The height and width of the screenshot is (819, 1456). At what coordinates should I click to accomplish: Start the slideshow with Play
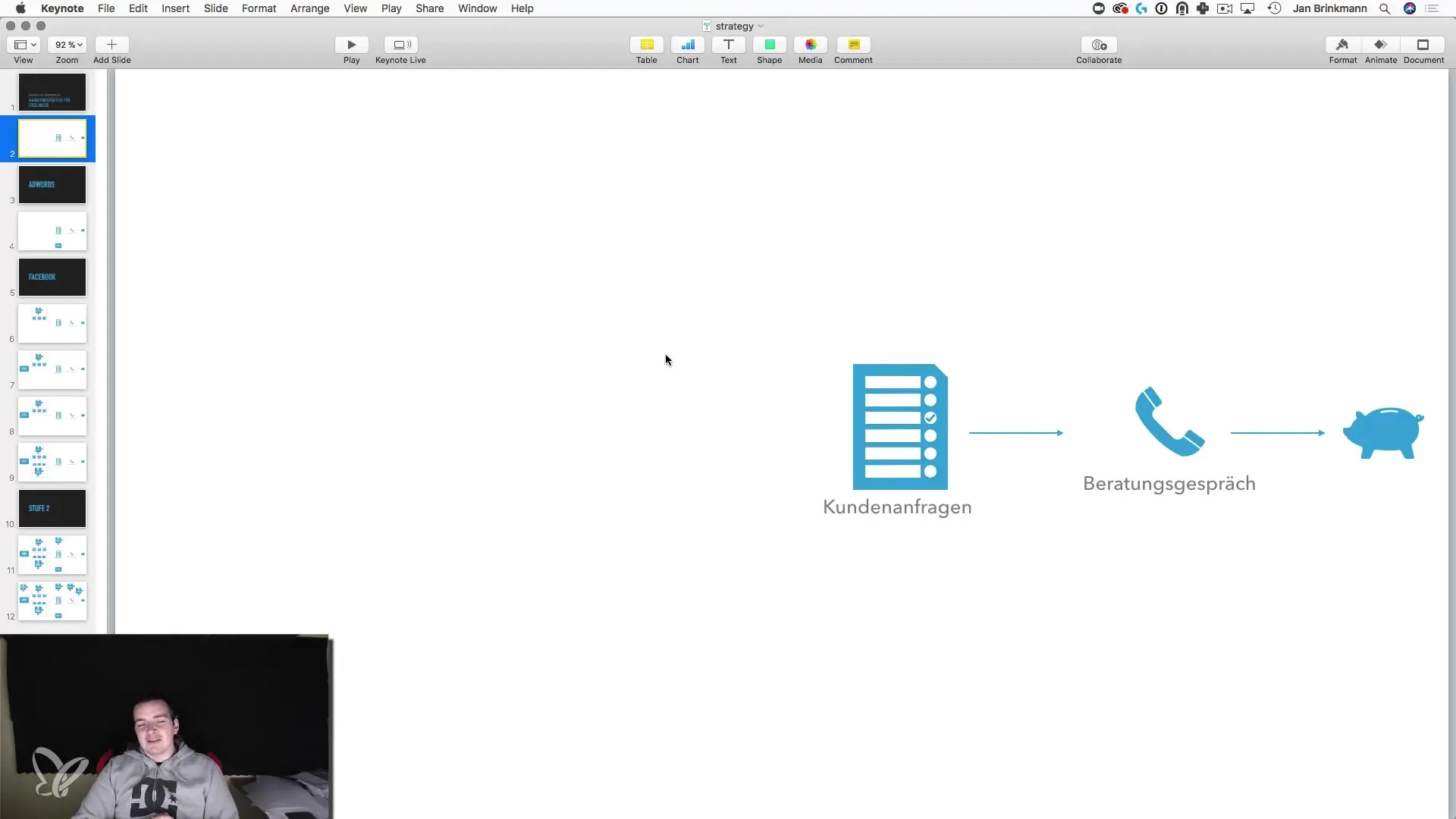point(351,45)
